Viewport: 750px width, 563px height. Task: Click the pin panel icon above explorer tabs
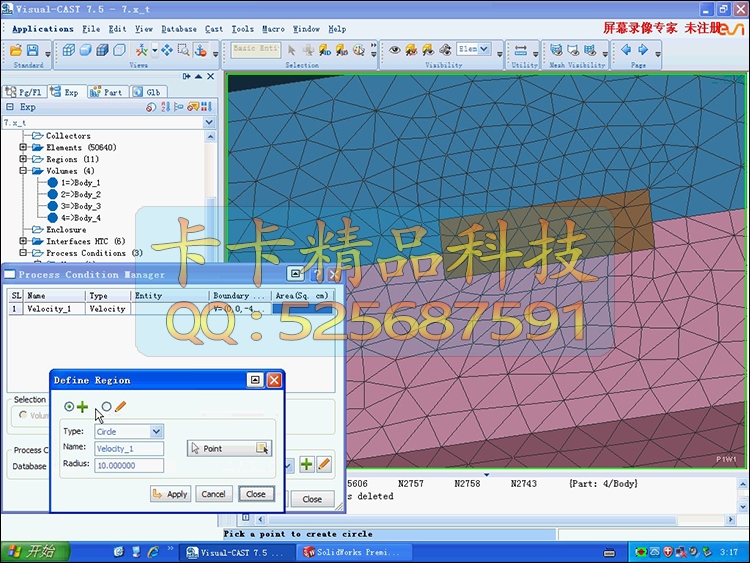pos(187,77)
